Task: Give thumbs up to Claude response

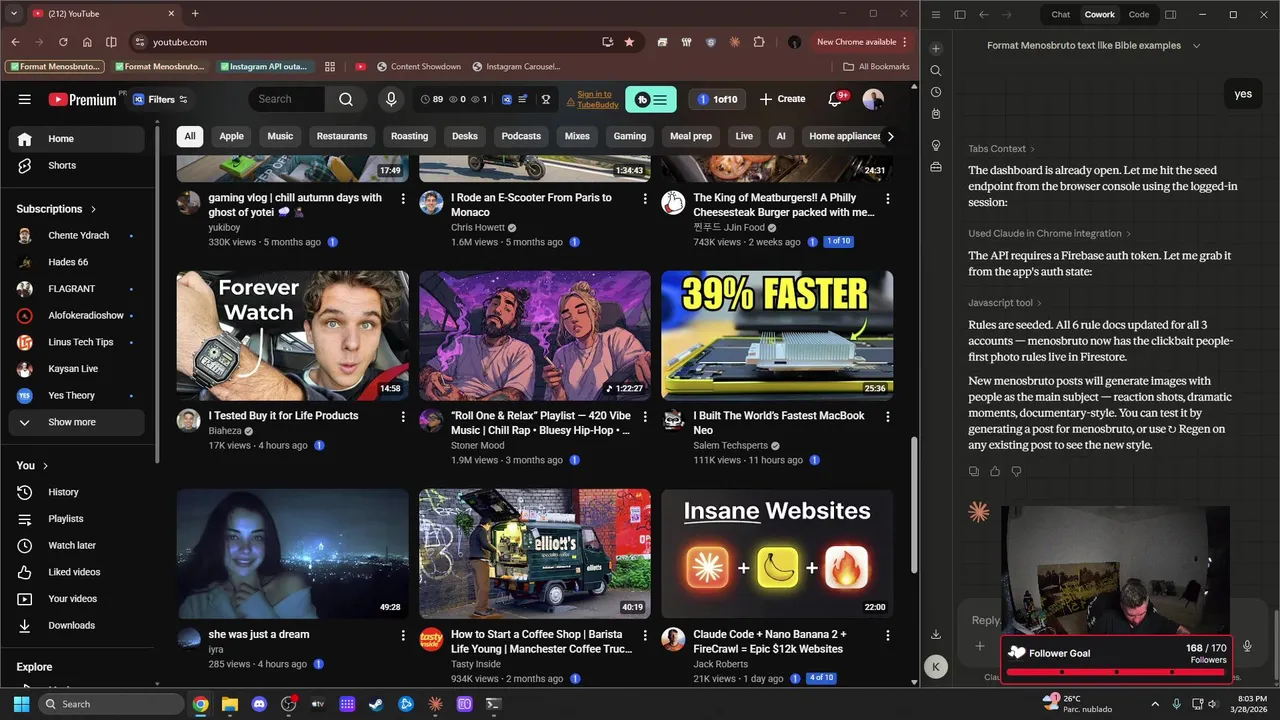Action: point(995,471)
